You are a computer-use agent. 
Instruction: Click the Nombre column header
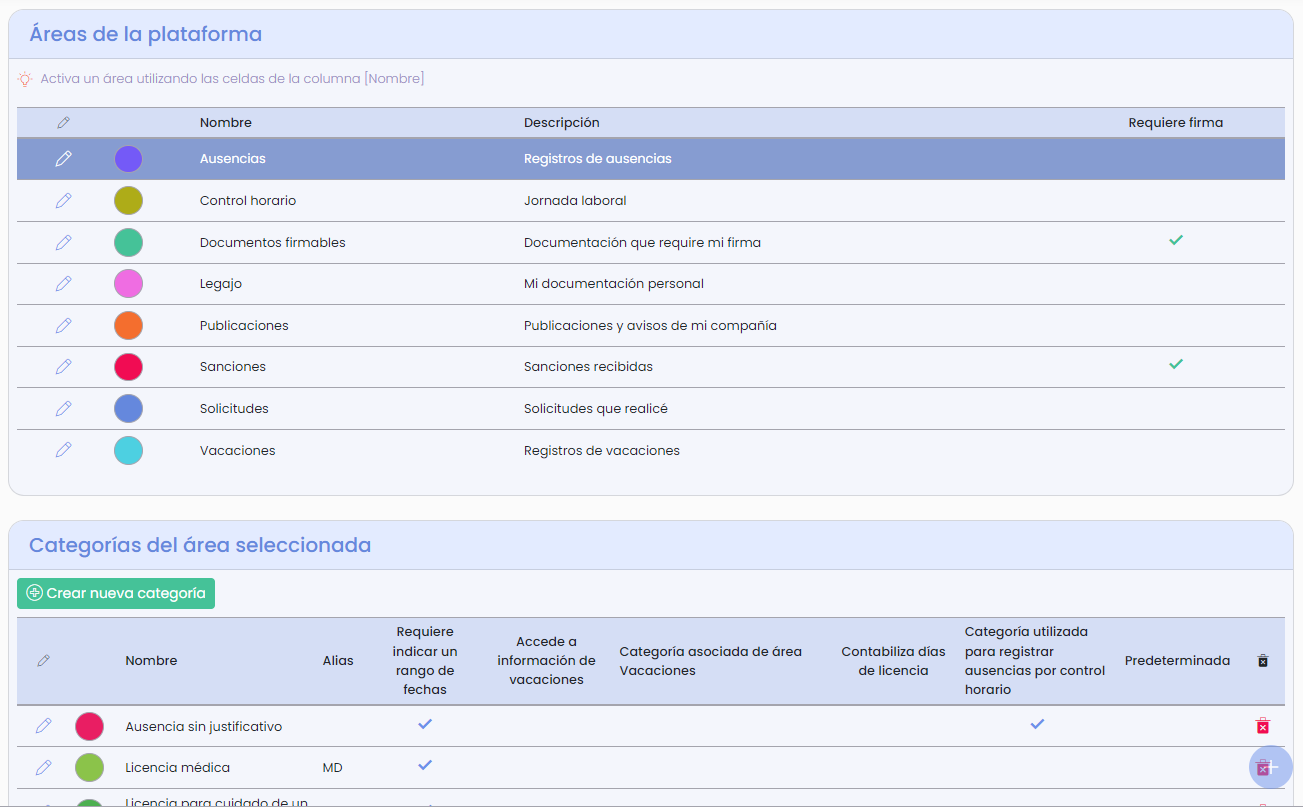coord(226,122)
